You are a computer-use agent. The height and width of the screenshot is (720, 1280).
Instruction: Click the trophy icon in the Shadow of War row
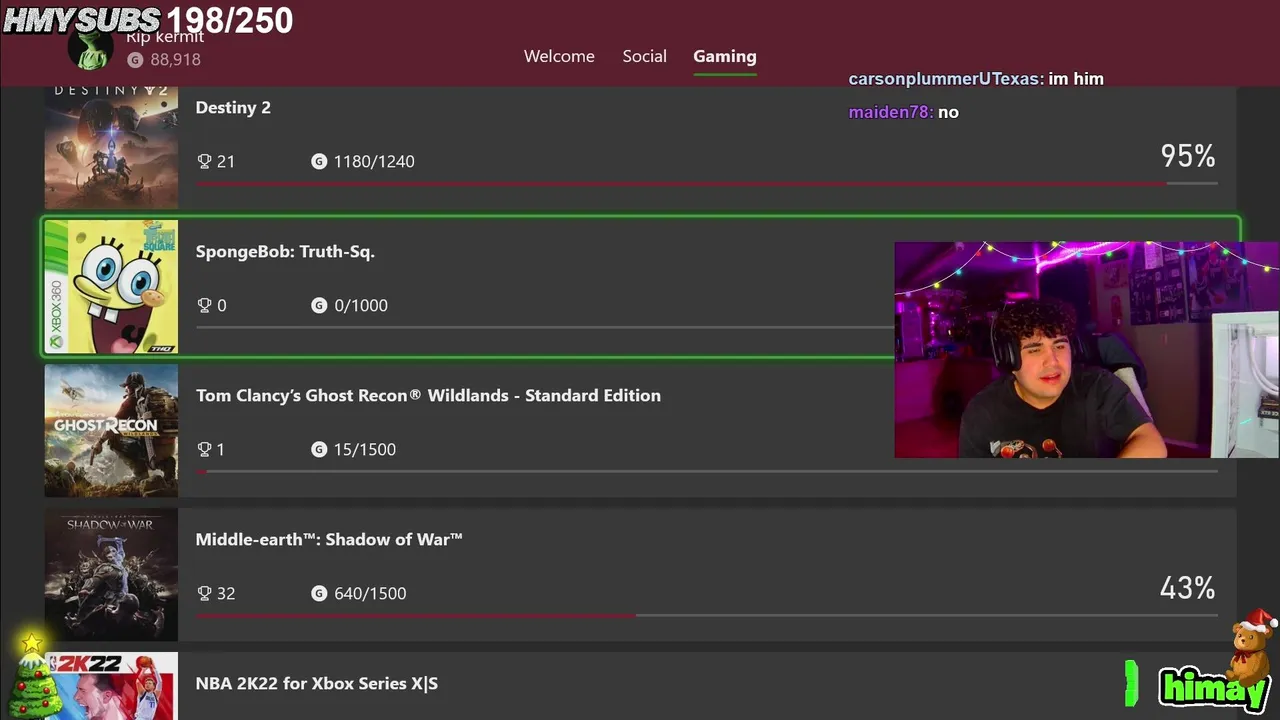pos(205,593)
